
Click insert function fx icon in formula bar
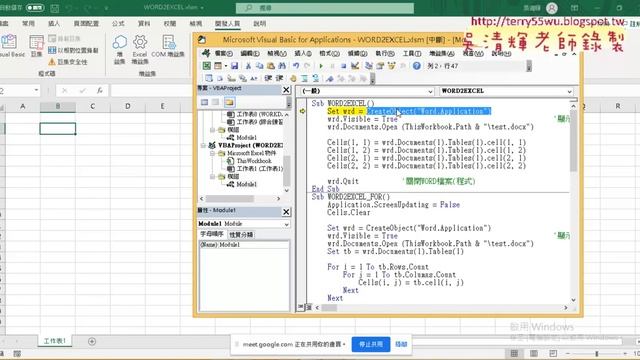pos(99,91)
